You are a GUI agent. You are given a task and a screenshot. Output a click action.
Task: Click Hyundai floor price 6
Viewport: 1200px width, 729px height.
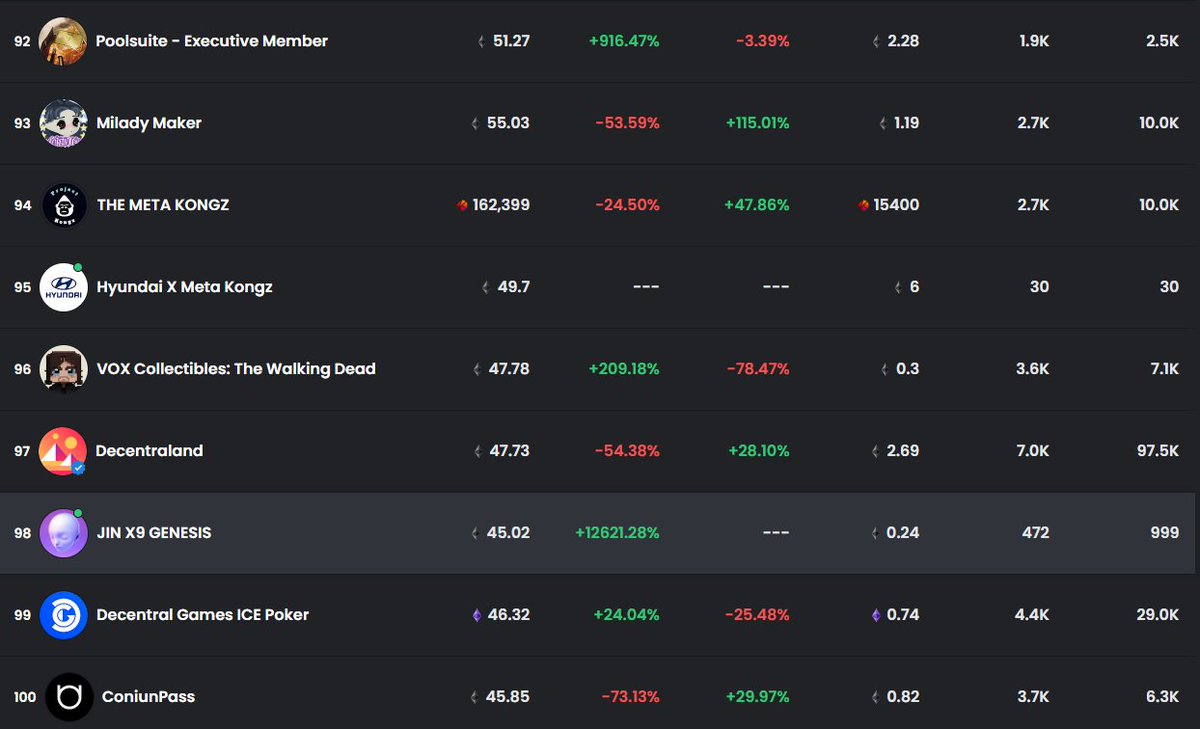coord(914,287)
